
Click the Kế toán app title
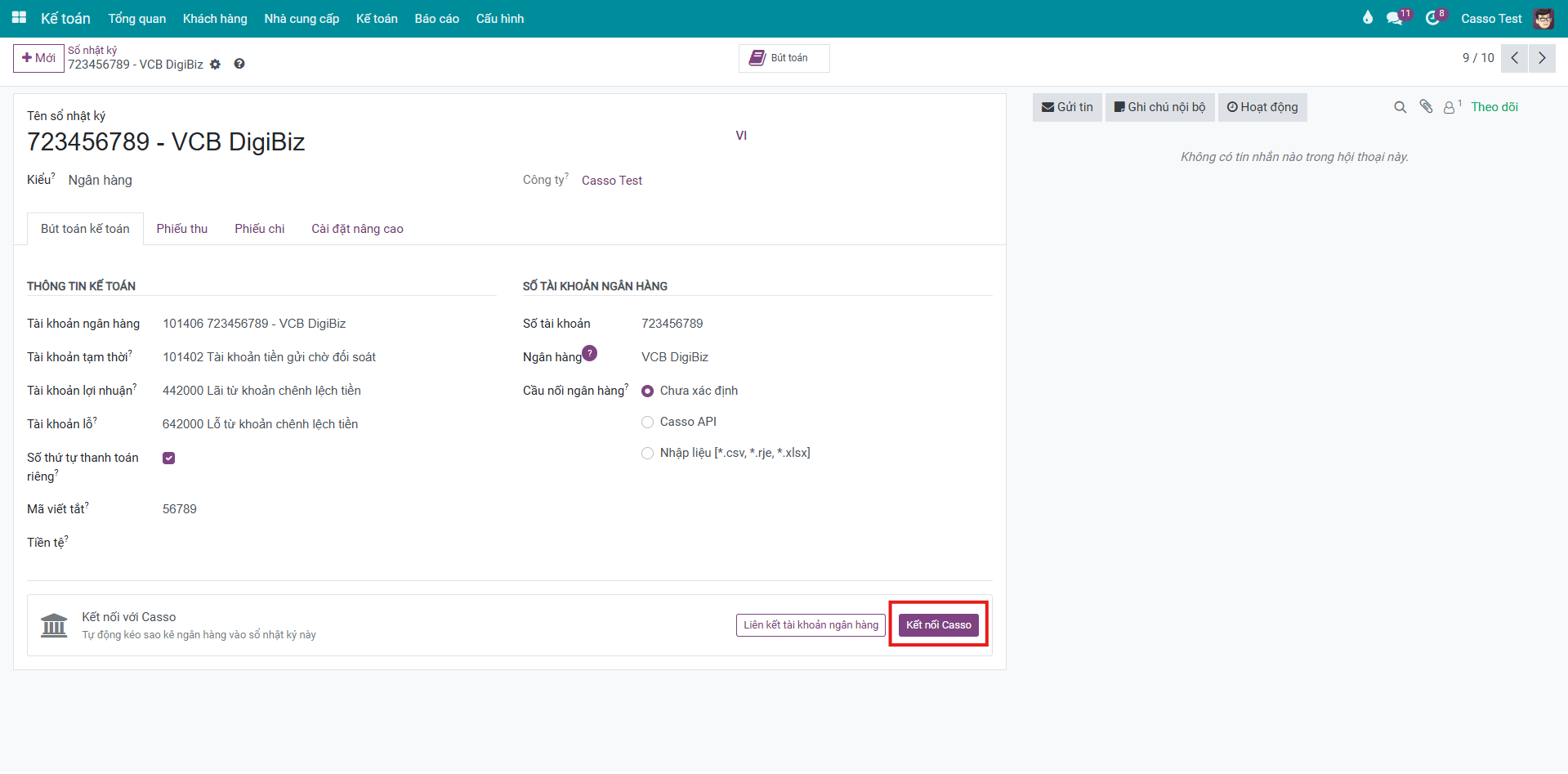click(65, 18)
